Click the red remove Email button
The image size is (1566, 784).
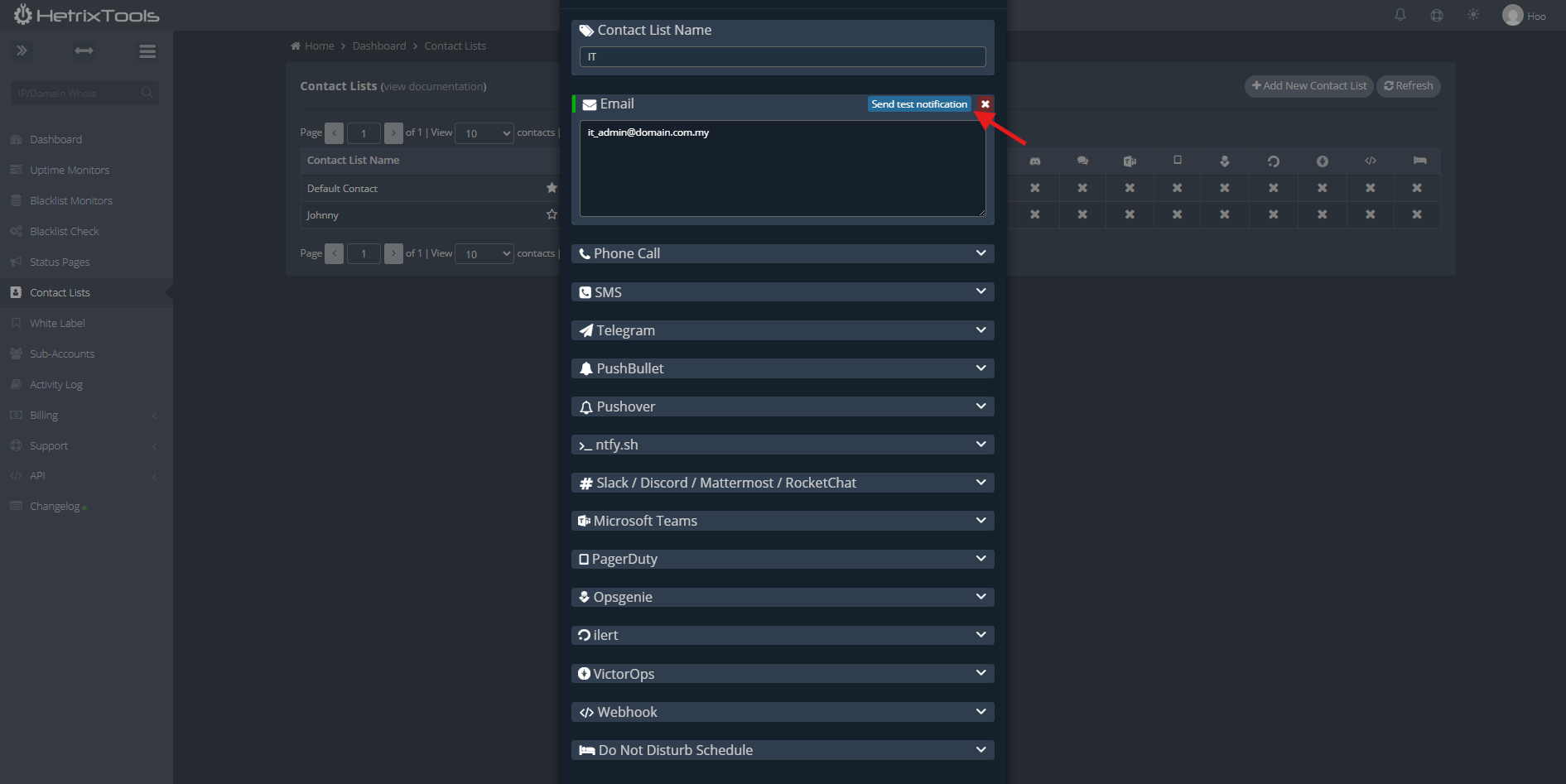(x=985, y=104)
